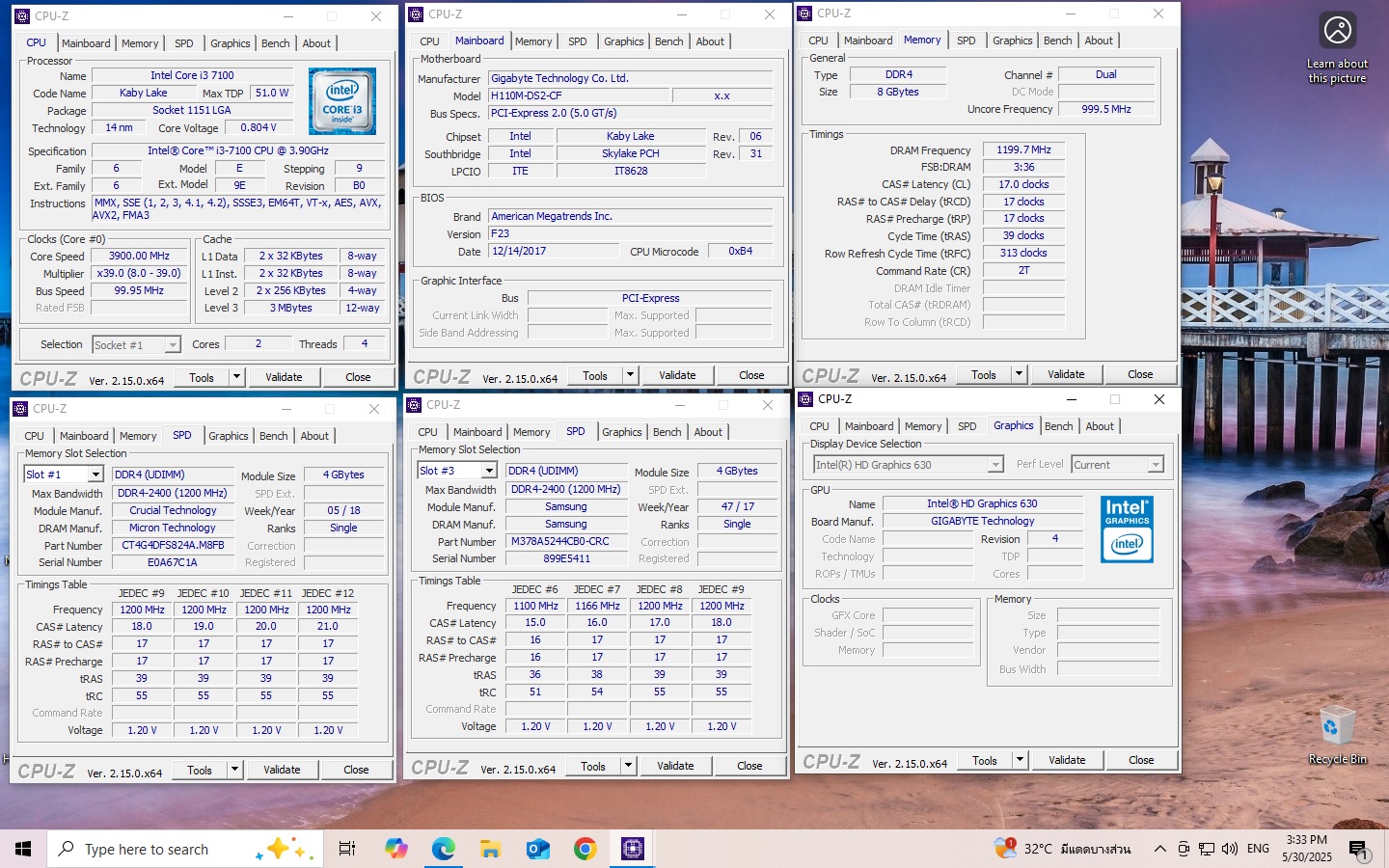Click the search highlights sparkle icon

284,849
